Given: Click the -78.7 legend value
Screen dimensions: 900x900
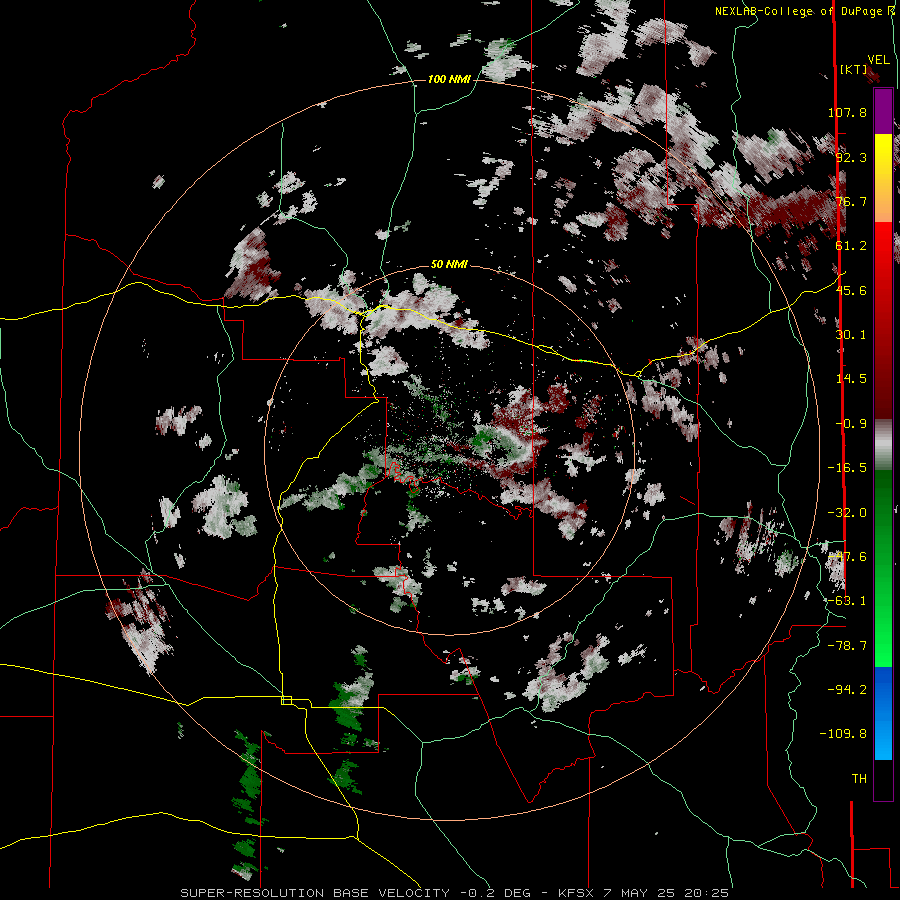Looking at the screenshot, I should coord(847,646).
